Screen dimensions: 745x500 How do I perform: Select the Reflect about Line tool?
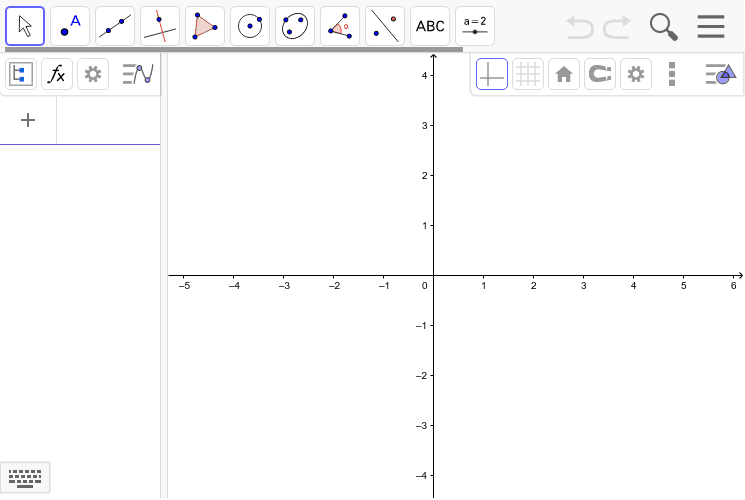[385, 26]
